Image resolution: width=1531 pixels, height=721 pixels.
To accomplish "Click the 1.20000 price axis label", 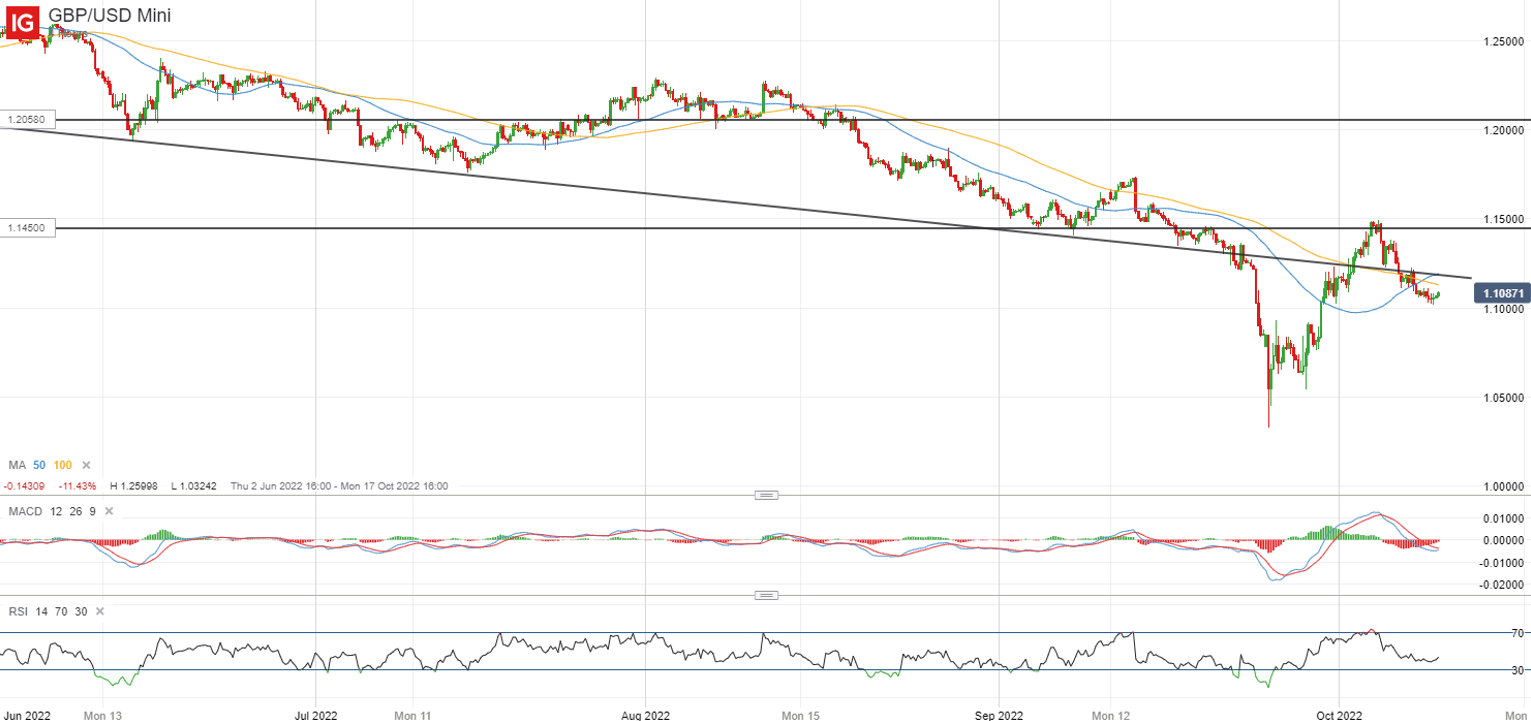I will coord(1504,130).
